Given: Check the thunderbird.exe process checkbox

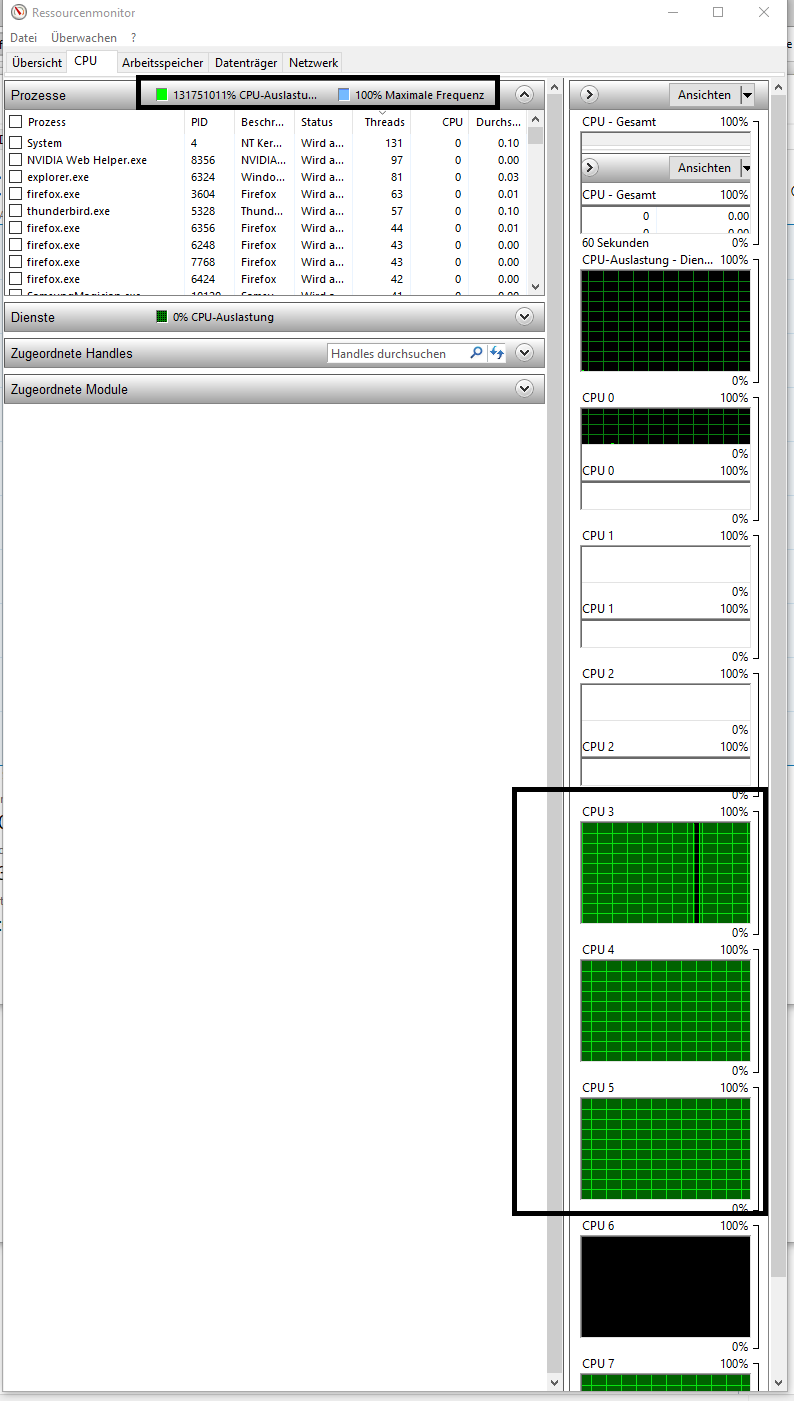Looking at the screenshot, I should 15,211.
